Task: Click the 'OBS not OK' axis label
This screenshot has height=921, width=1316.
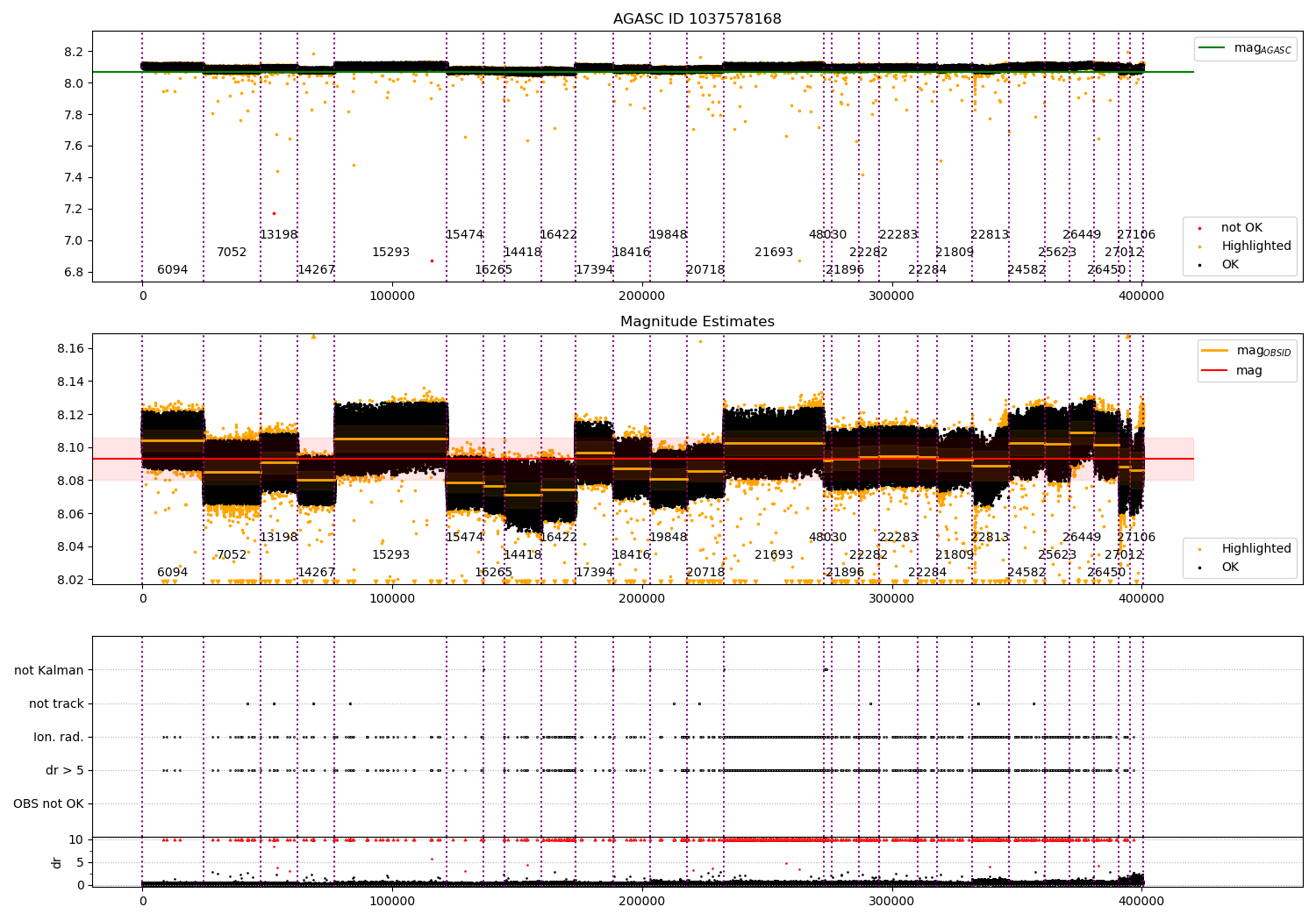Action: 49,803
